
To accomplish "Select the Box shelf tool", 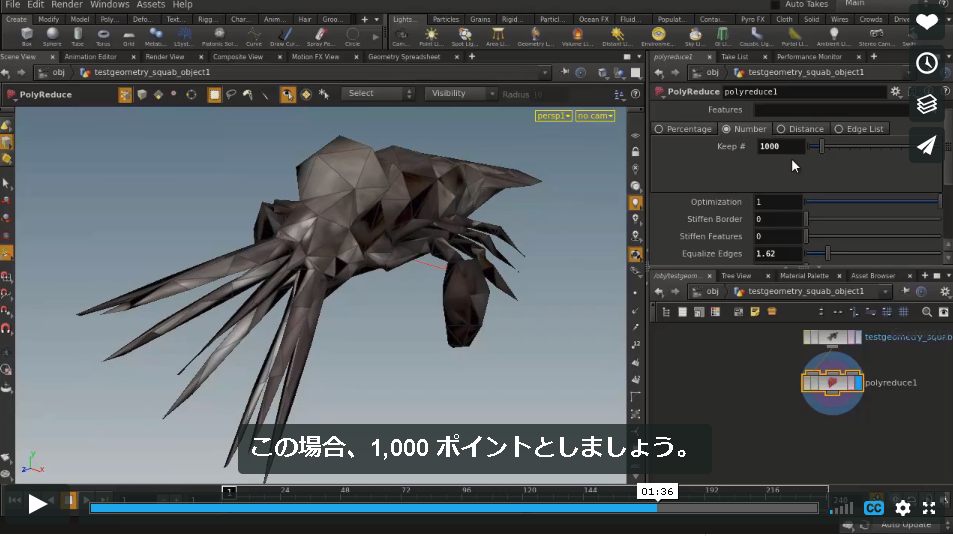I will [27, 36].
